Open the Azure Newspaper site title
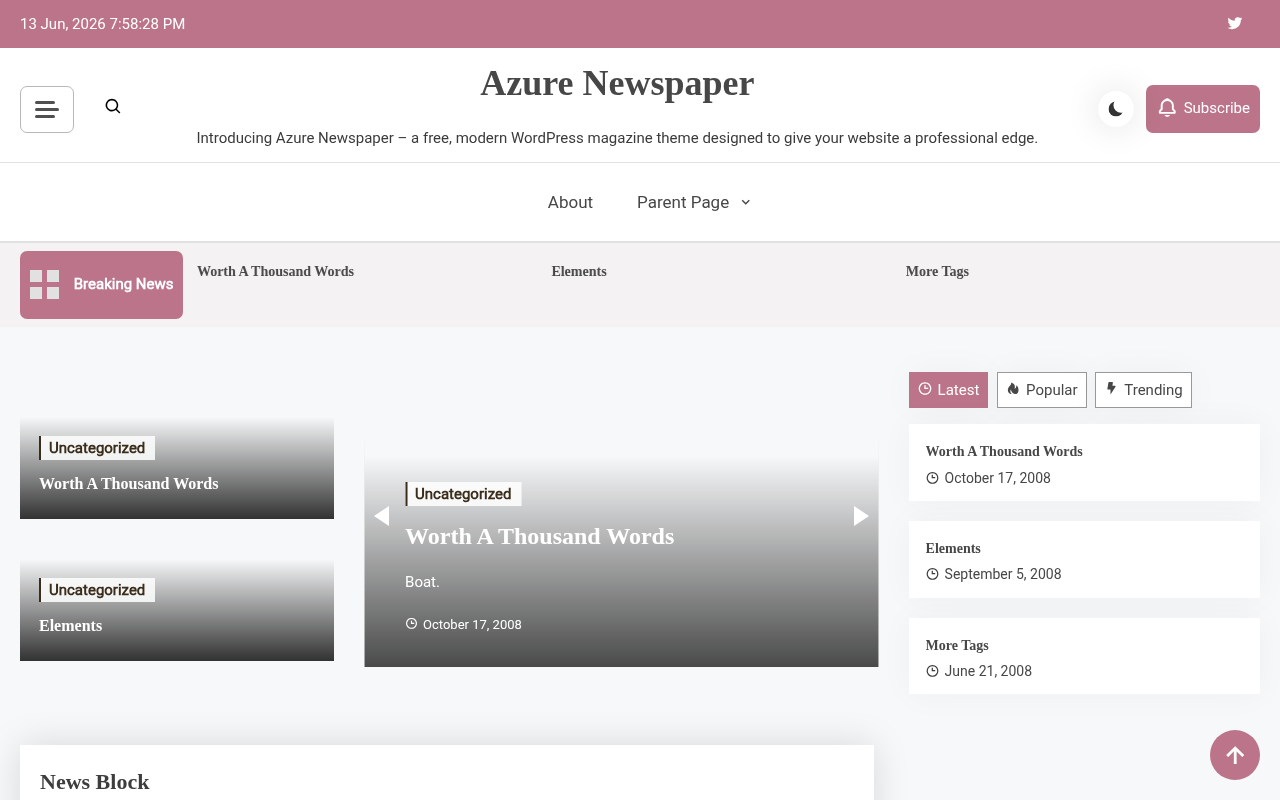This screenshot has width=1280, height=800. coord(617,83)
